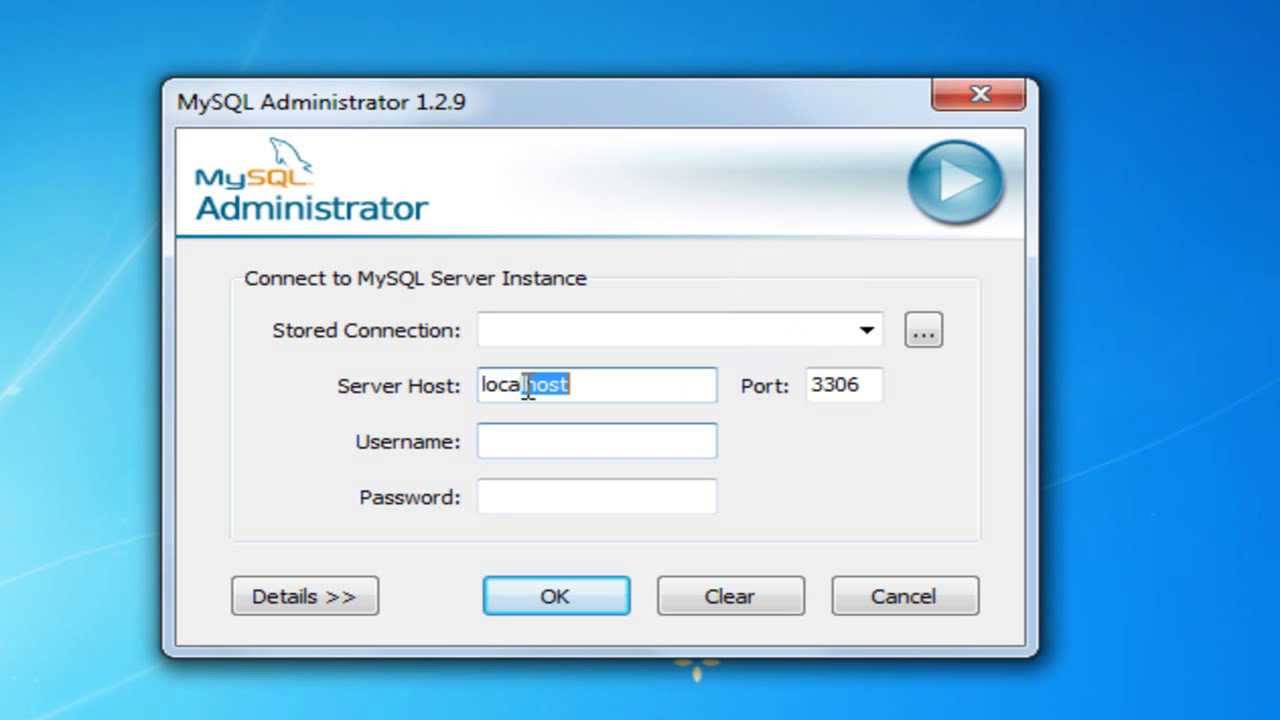Click the "MySQL Administrator 1.2.9" title bar text
The height and width of the screenshot is (720, 1280).
[x=321, y=102]
